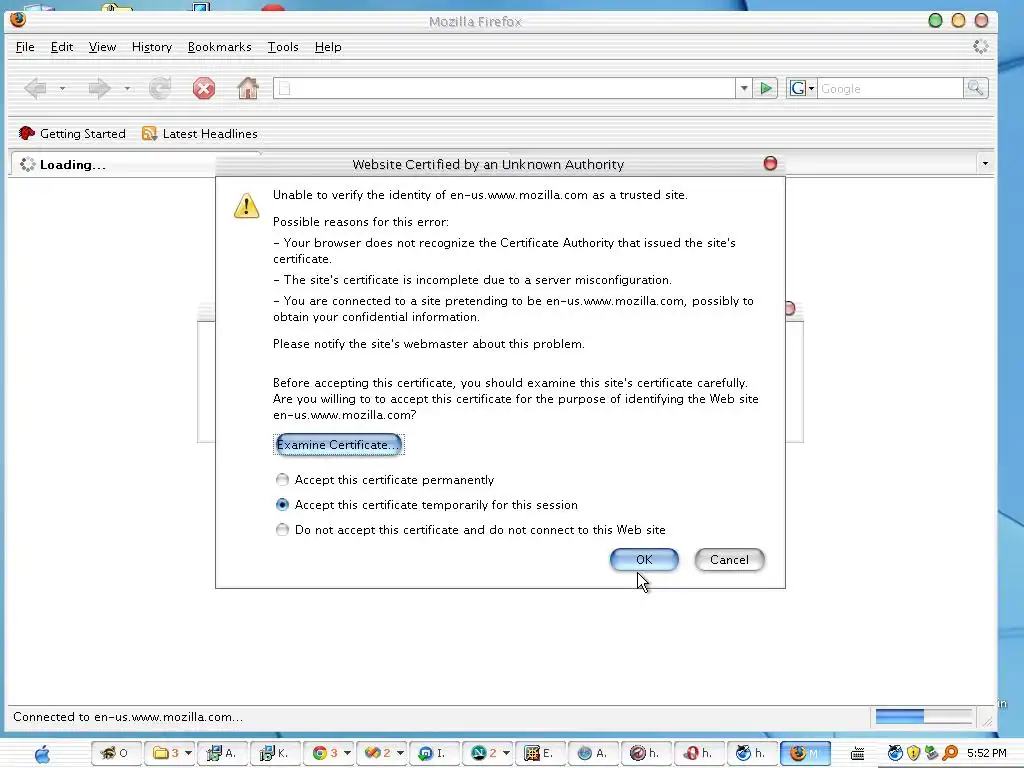Viewport: 1024px width, 768px height.
Task: Open the Back button history dropdown
Action: pyautogui.click(x=62, y=88)
